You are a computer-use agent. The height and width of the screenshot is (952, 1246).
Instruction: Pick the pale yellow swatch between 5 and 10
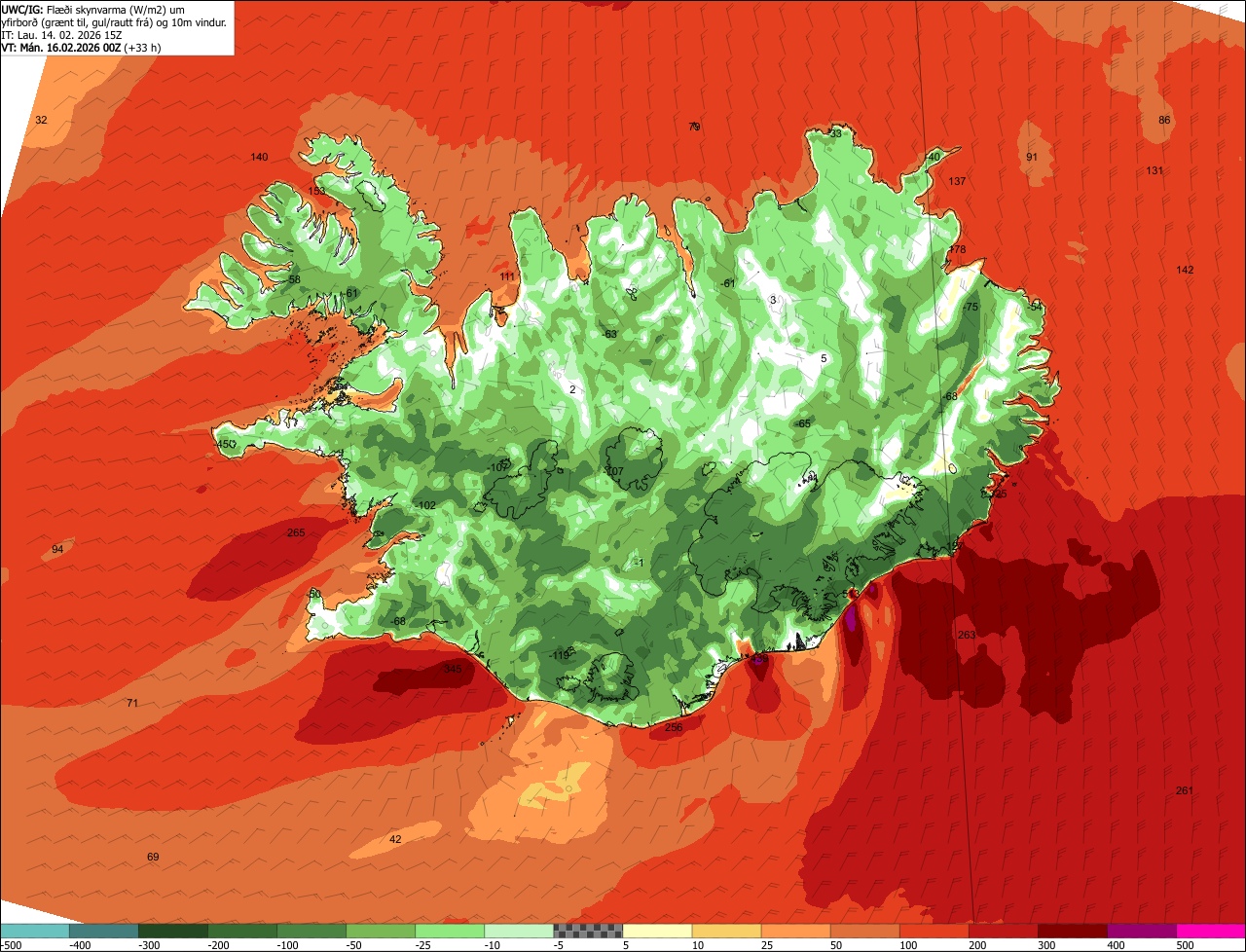657,931
